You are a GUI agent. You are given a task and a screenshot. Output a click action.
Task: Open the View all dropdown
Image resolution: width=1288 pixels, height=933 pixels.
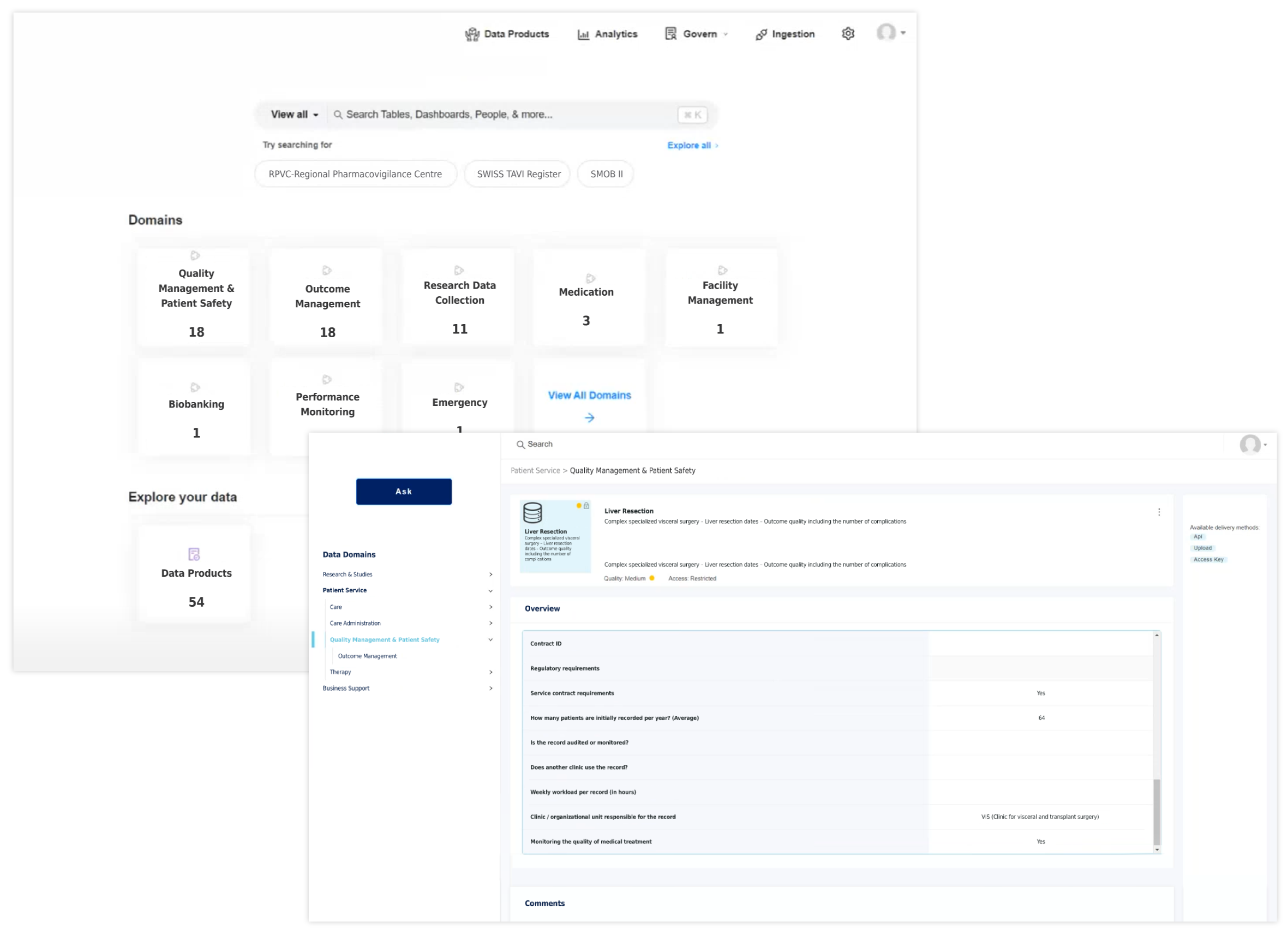(x=294, y=115)
